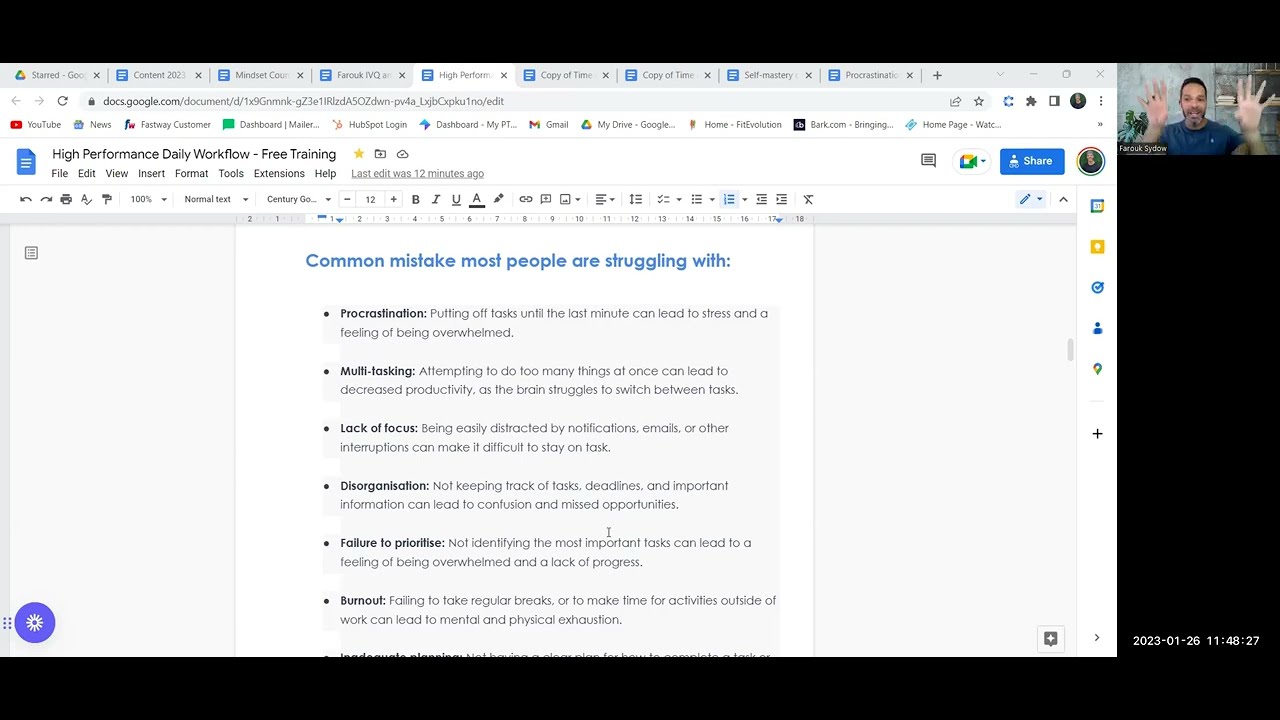Open the Century Gothic font dropdown
The width and height of the screenshot is (1280, 720).
click(298, 199)
